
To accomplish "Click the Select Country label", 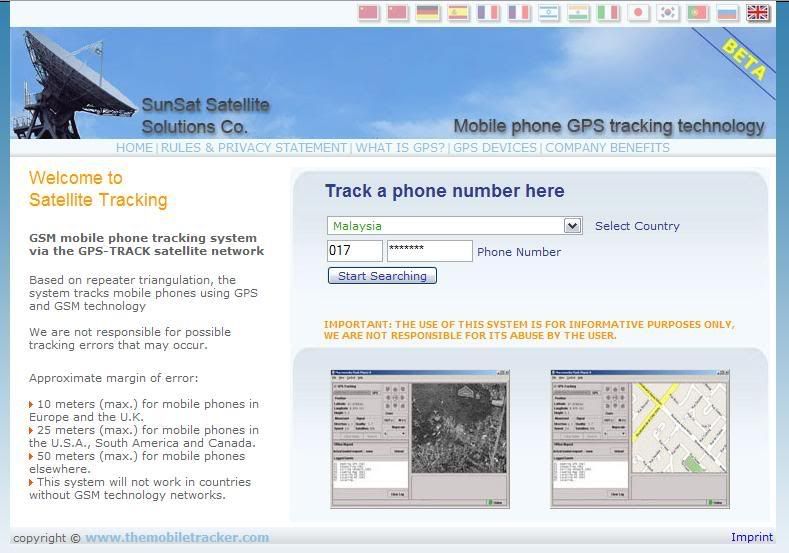I will click(637, 226).
